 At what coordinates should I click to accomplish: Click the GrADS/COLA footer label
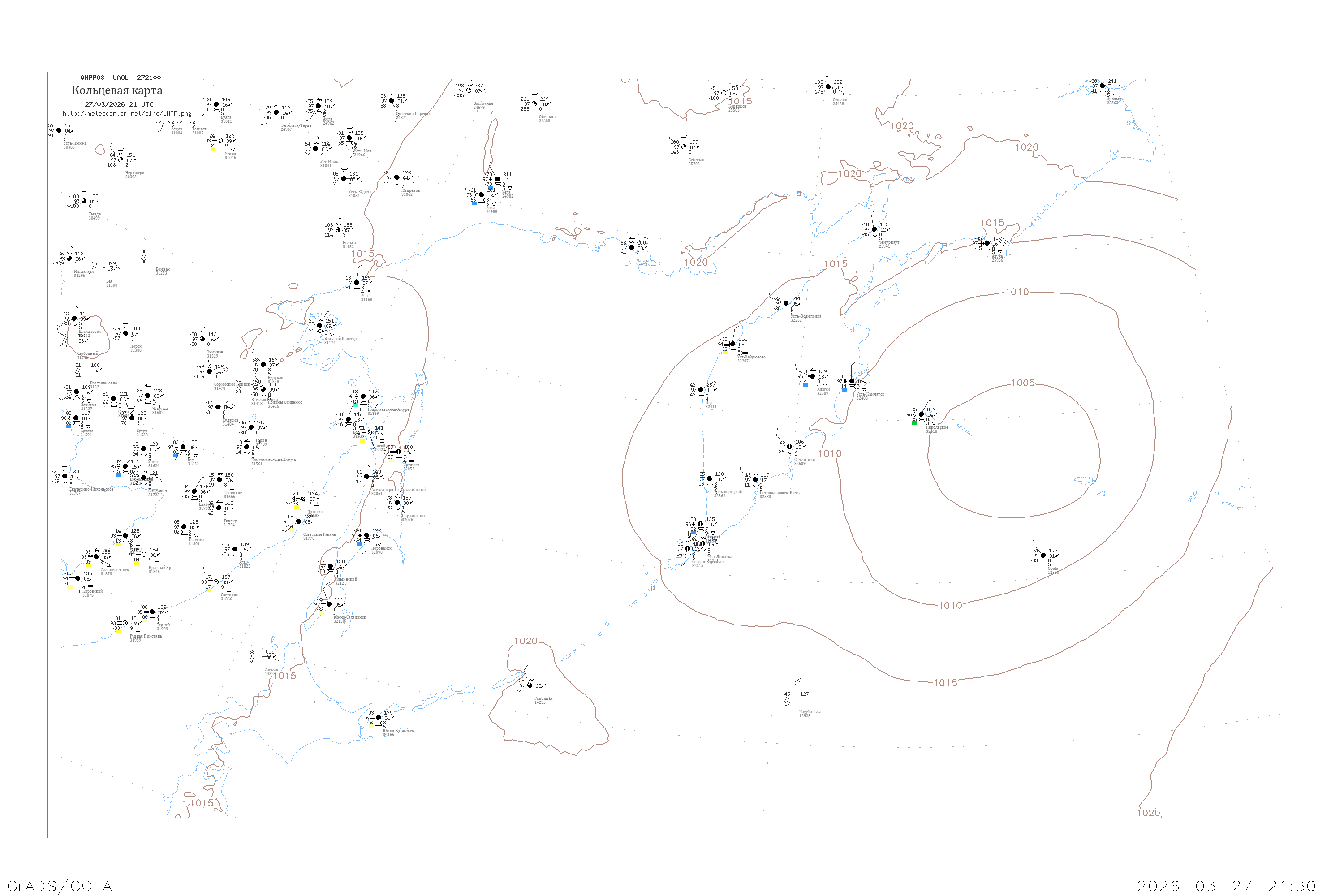(60, 886)
